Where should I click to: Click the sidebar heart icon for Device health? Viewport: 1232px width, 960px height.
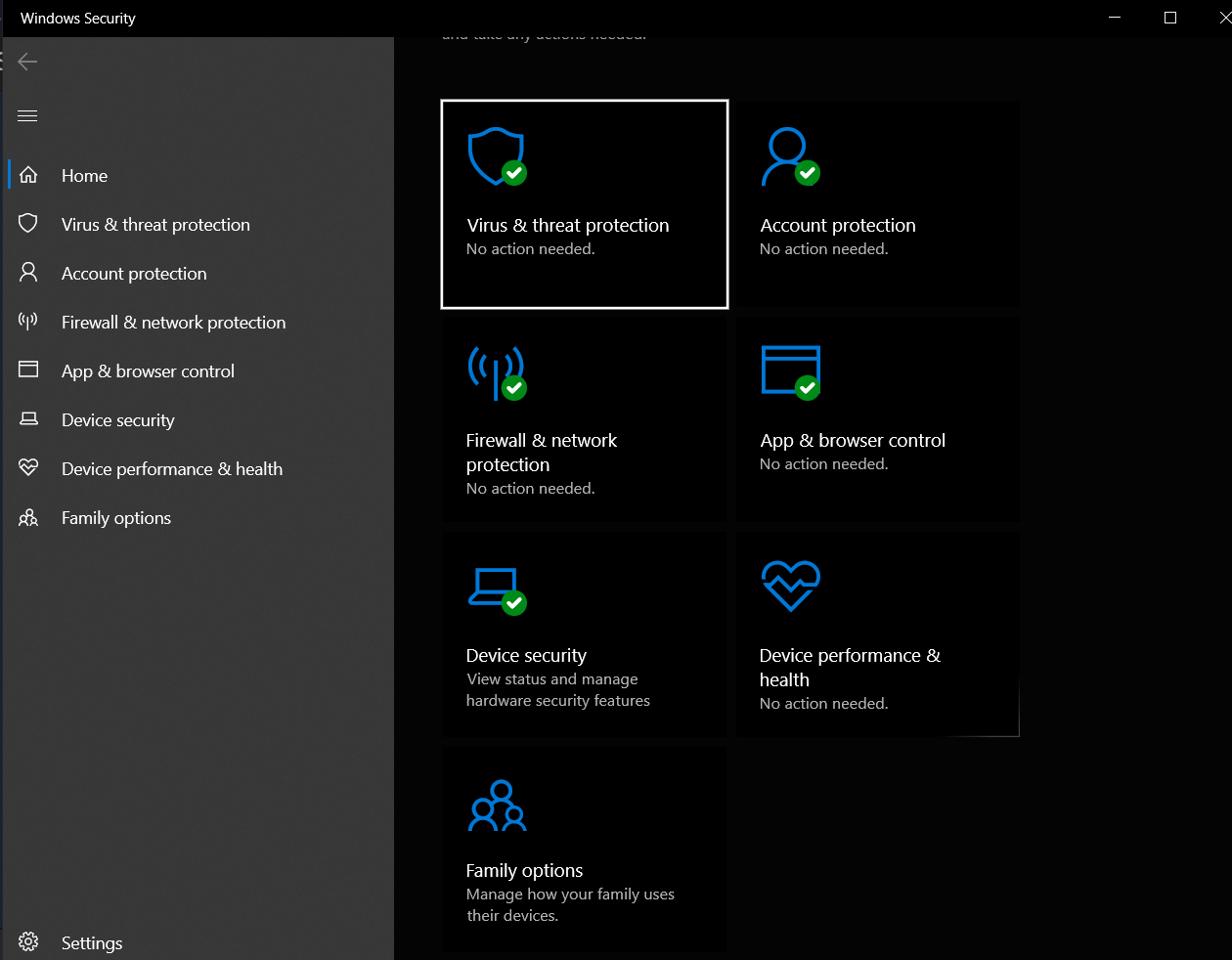tap(28, 468)
